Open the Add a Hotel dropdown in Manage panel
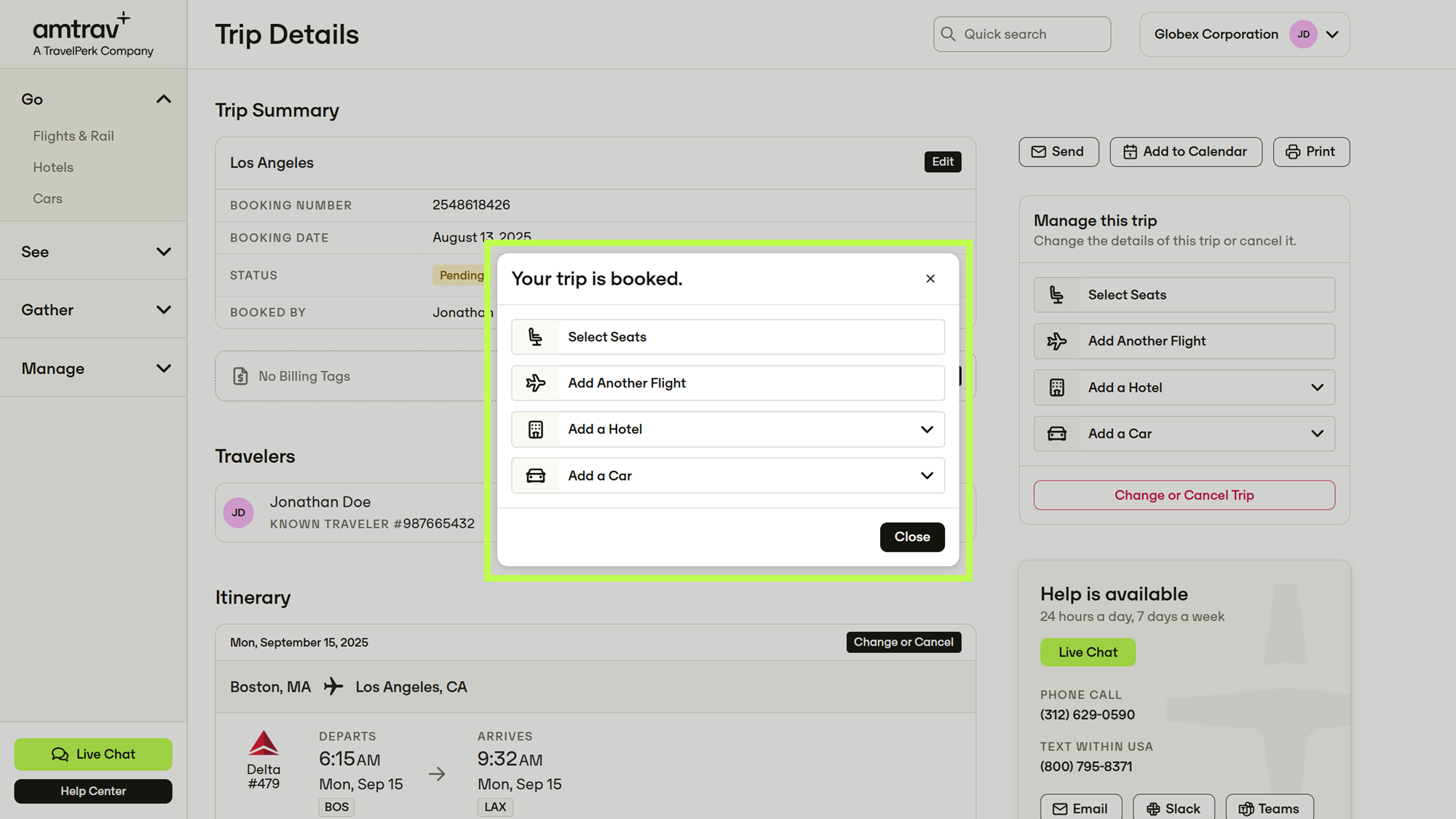1456x819 pixels. tap(1317, 387)
